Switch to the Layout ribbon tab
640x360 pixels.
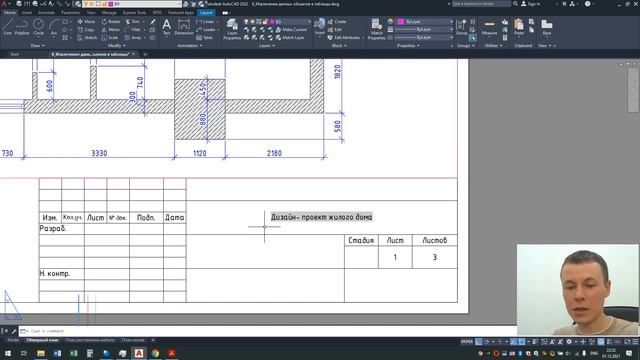tap(206, 13)
